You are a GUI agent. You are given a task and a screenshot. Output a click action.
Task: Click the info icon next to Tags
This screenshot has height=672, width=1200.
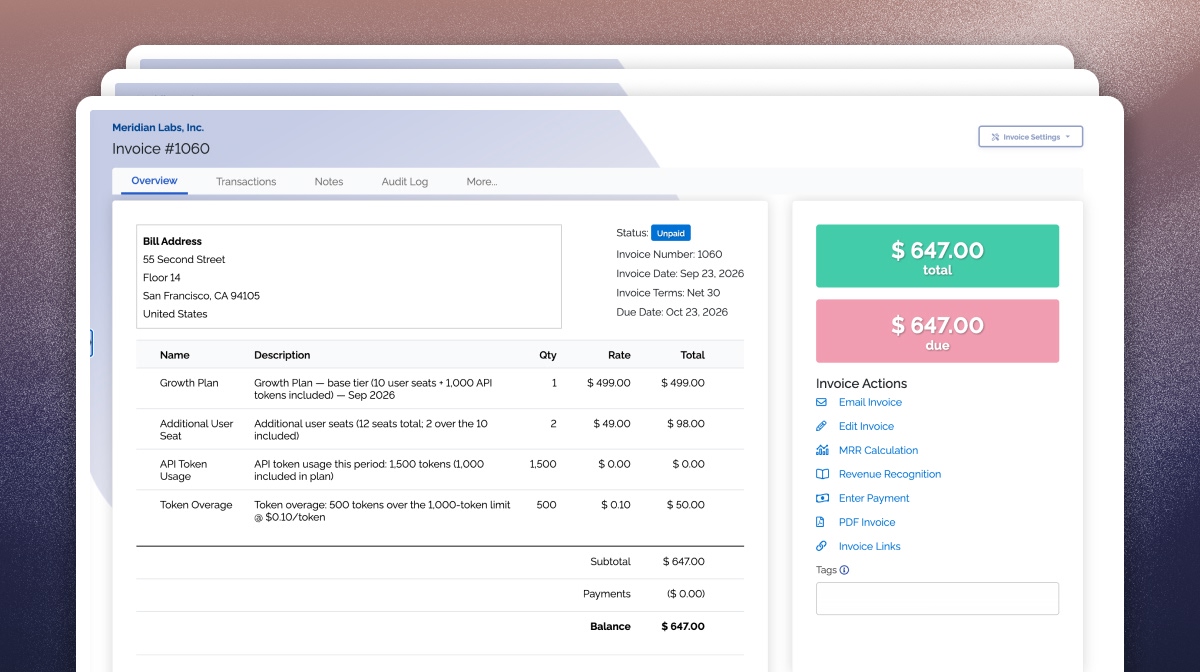tap(844, 570)
